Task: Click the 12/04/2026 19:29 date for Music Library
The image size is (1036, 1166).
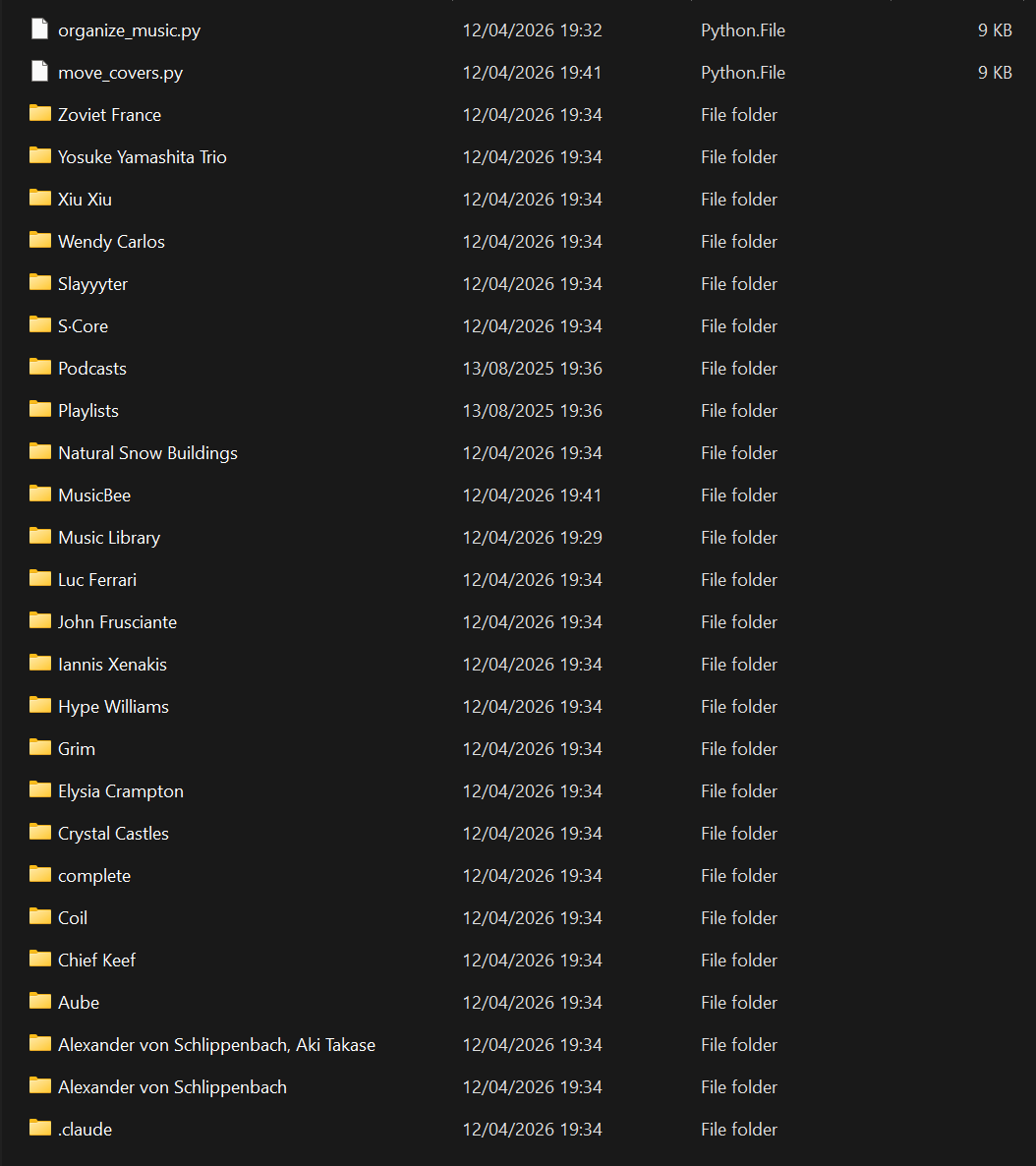Action: pos(533,538)
